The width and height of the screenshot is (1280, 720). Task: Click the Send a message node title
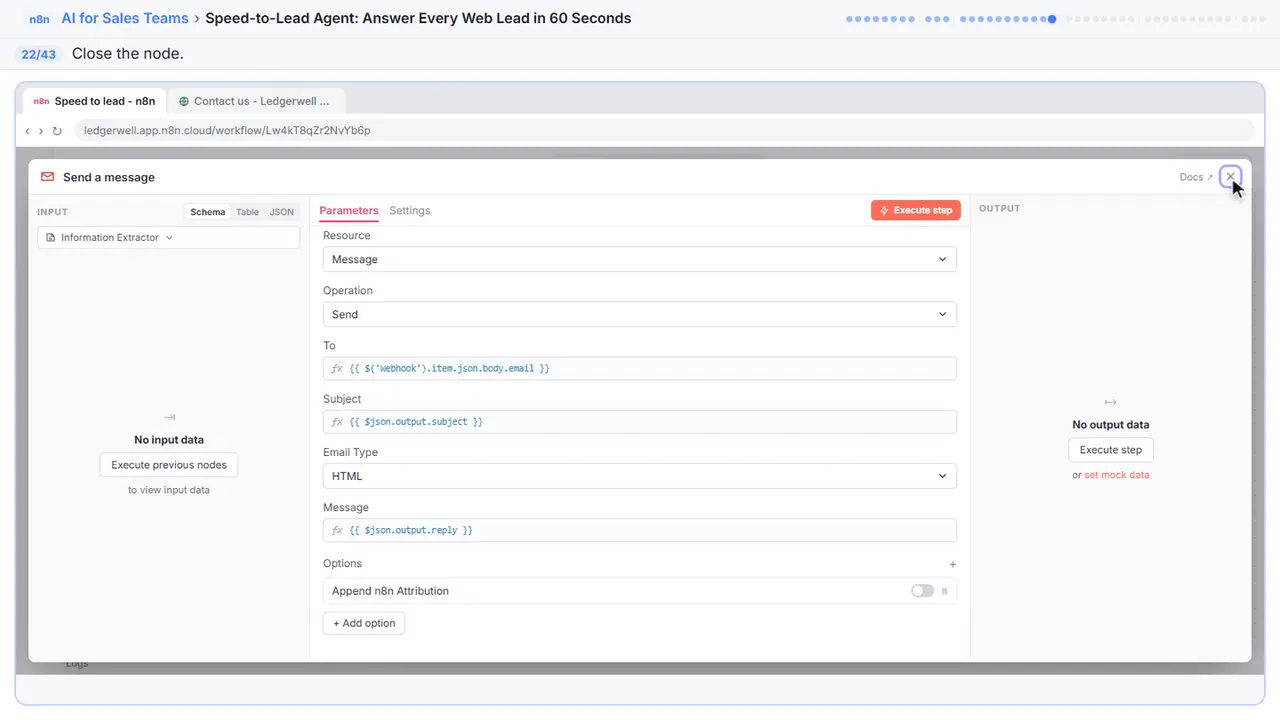pos(109,177)
